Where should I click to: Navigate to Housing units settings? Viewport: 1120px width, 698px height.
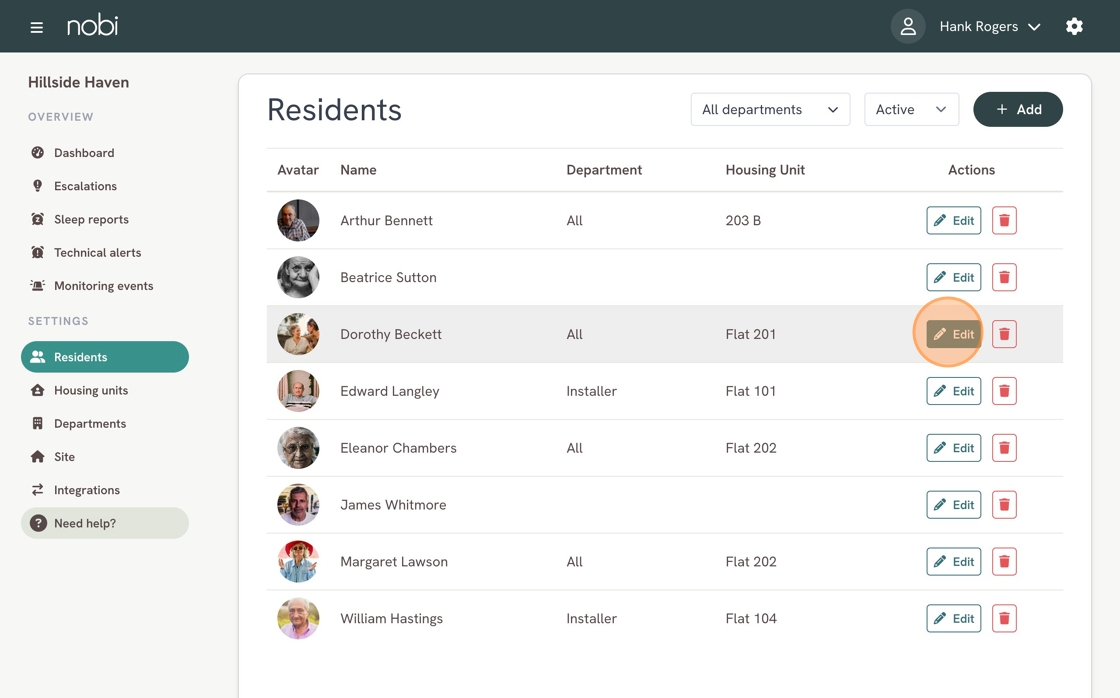(x=91, y=390)
